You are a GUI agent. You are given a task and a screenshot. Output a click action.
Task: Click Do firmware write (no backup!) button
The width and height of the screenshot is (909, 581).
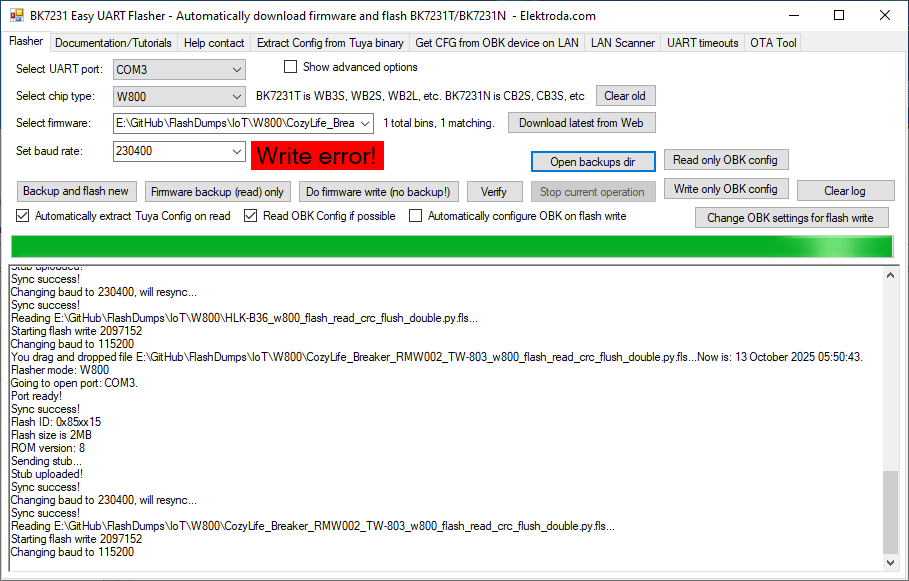point(378,192)
